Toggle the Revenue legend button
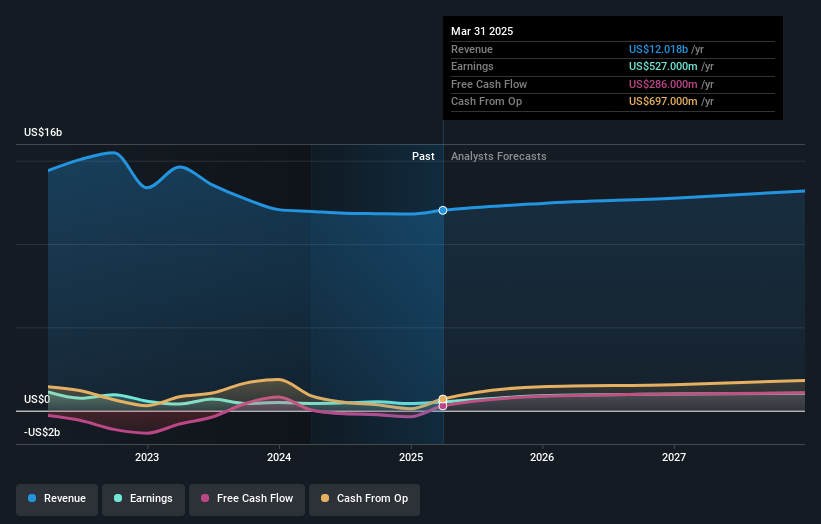821x524 pixels. pos(57,499)
